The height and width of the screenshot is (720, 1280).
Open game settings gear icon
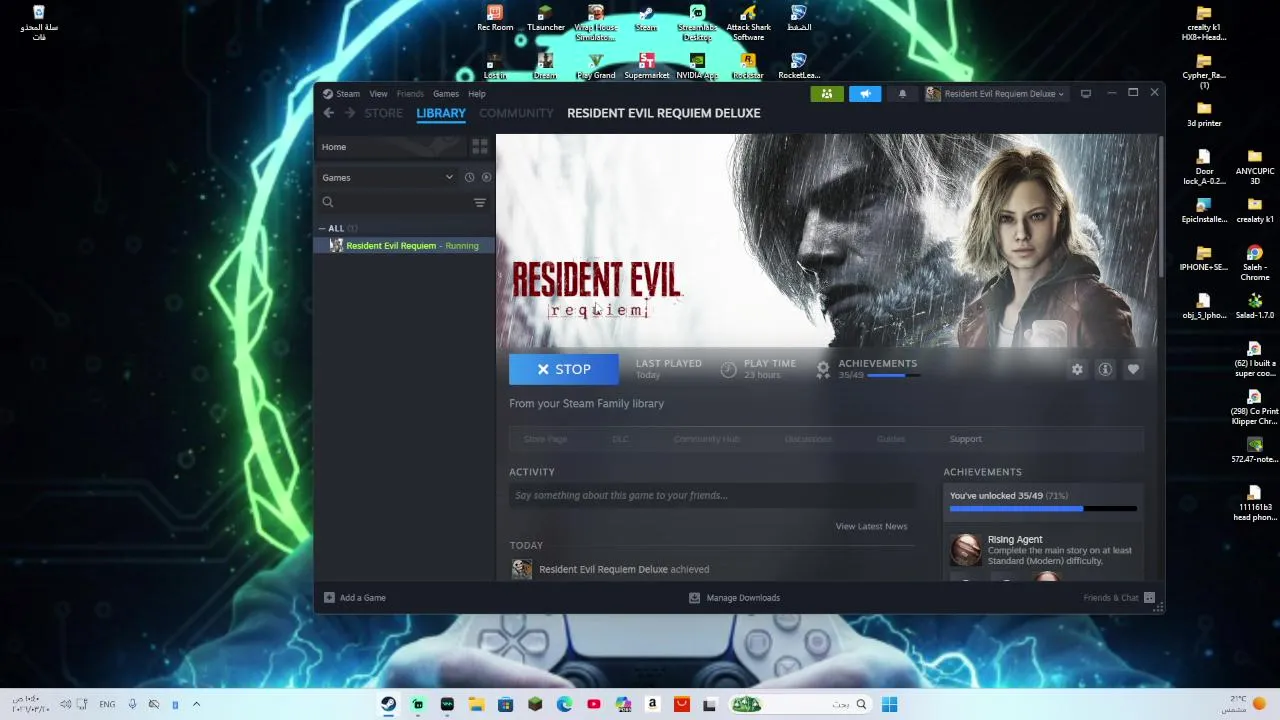tap(1077, 369)
